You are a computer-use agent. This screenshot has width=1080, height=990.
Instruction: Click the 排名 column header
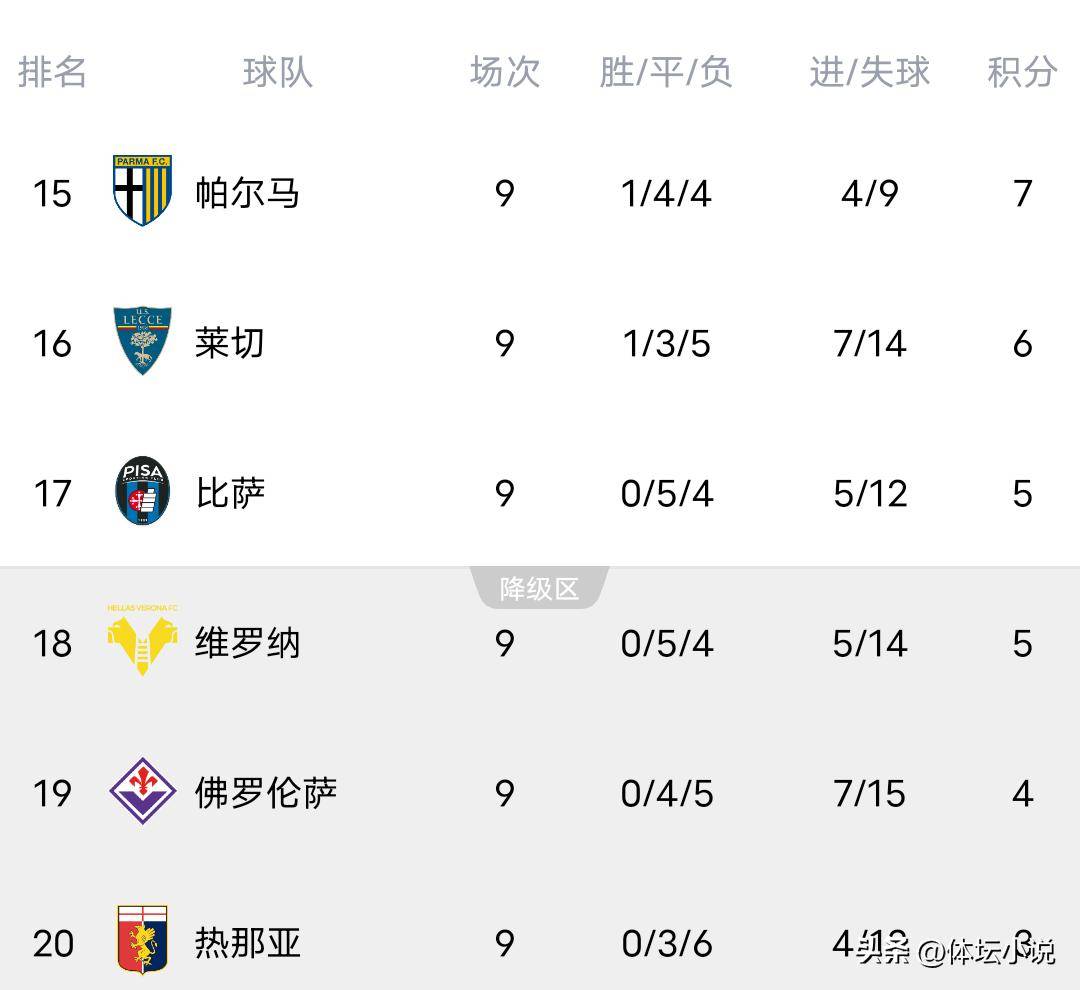coord(53,72)
